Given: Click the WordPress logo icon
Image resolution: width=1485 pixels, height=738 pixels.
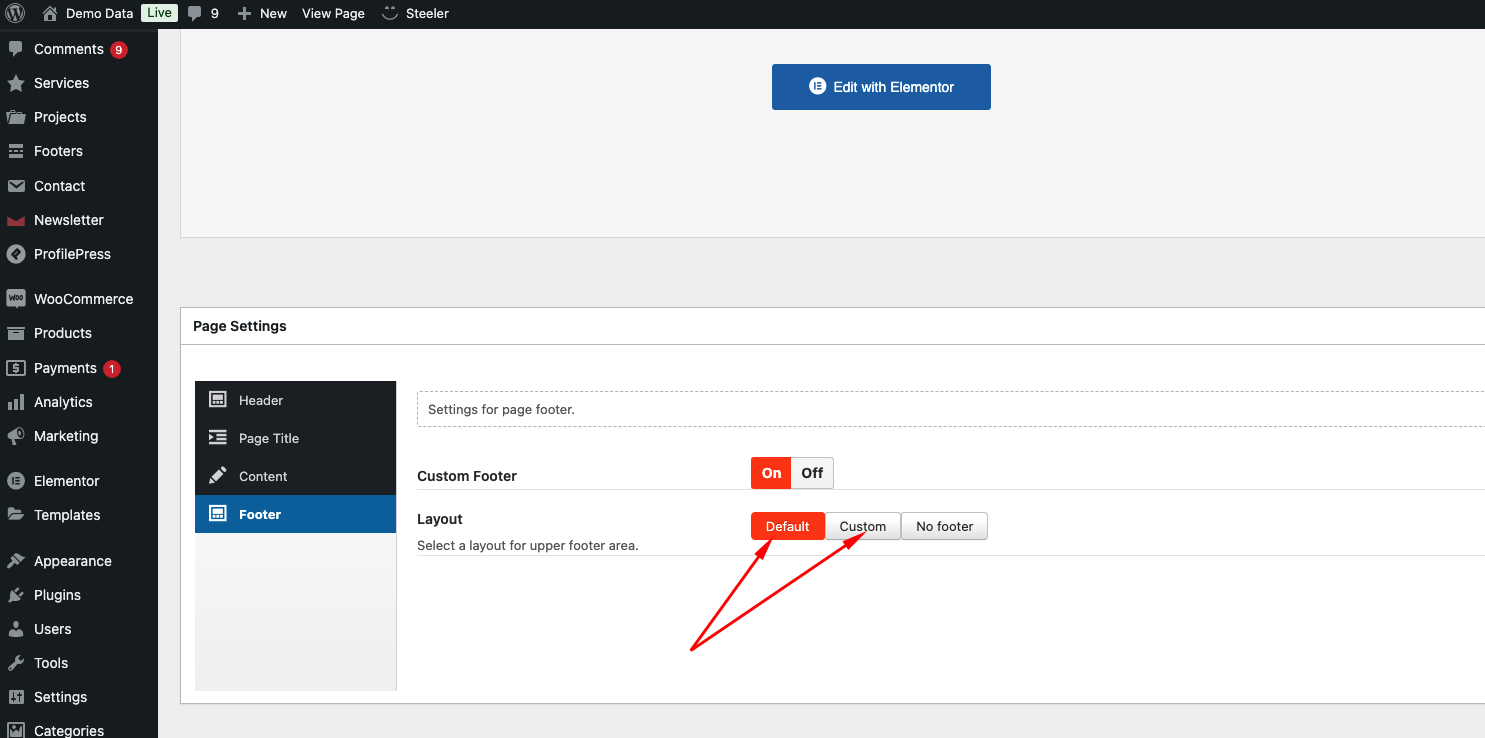Looking at the screenshot, I should pos(15,14).
